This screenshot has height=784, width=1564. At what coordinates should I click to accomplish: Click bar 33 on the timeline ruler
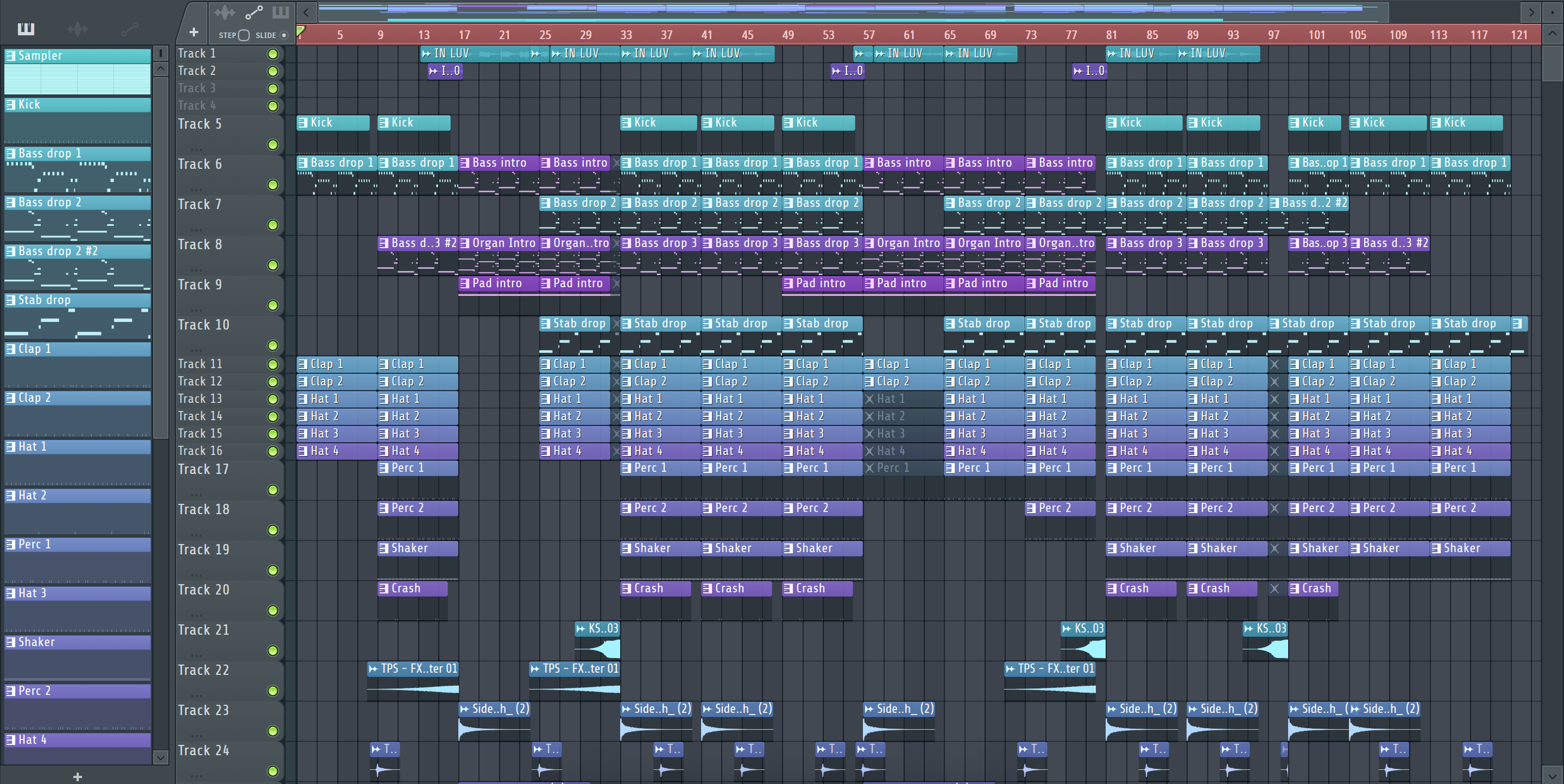click(626, 35)
